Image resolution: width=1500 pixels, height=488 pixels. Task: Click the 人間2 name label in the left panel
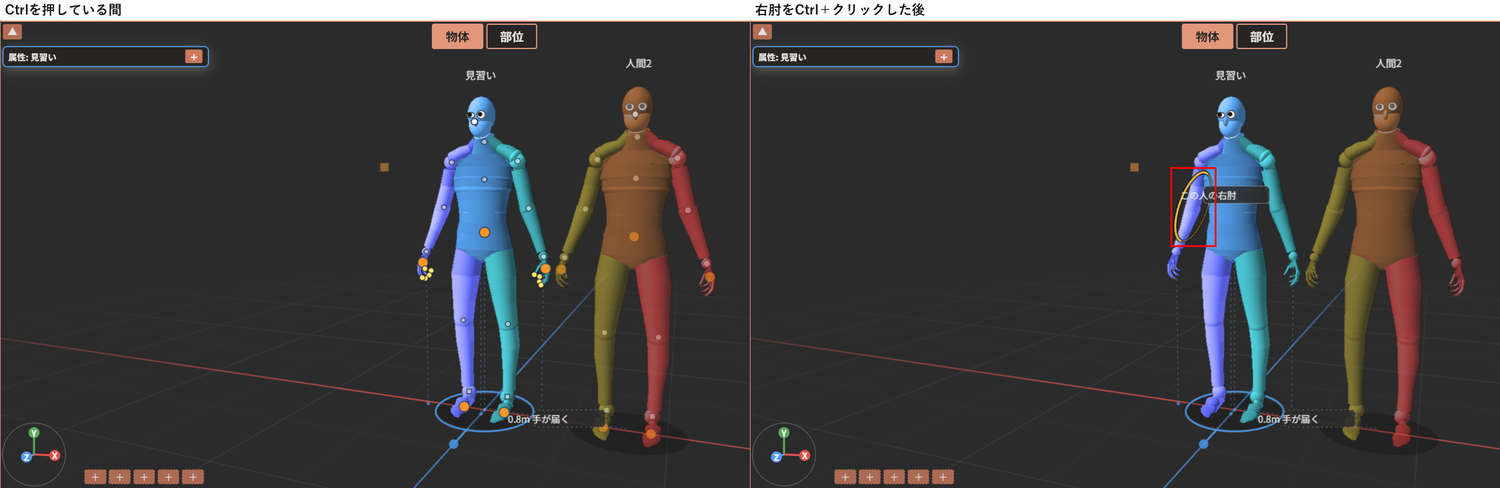(x=638, y=63)
